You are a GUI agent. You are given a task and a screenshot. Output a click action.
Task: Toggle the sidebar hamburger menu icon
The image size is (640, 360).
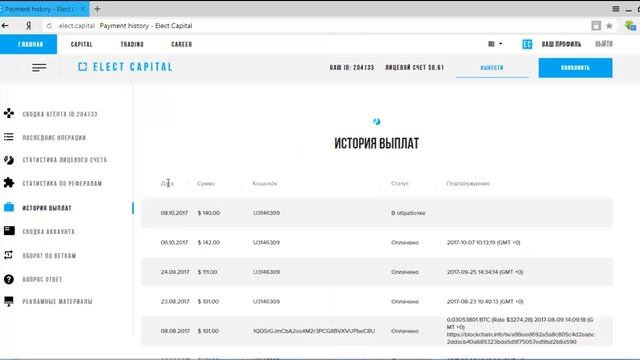coord(39,67)
